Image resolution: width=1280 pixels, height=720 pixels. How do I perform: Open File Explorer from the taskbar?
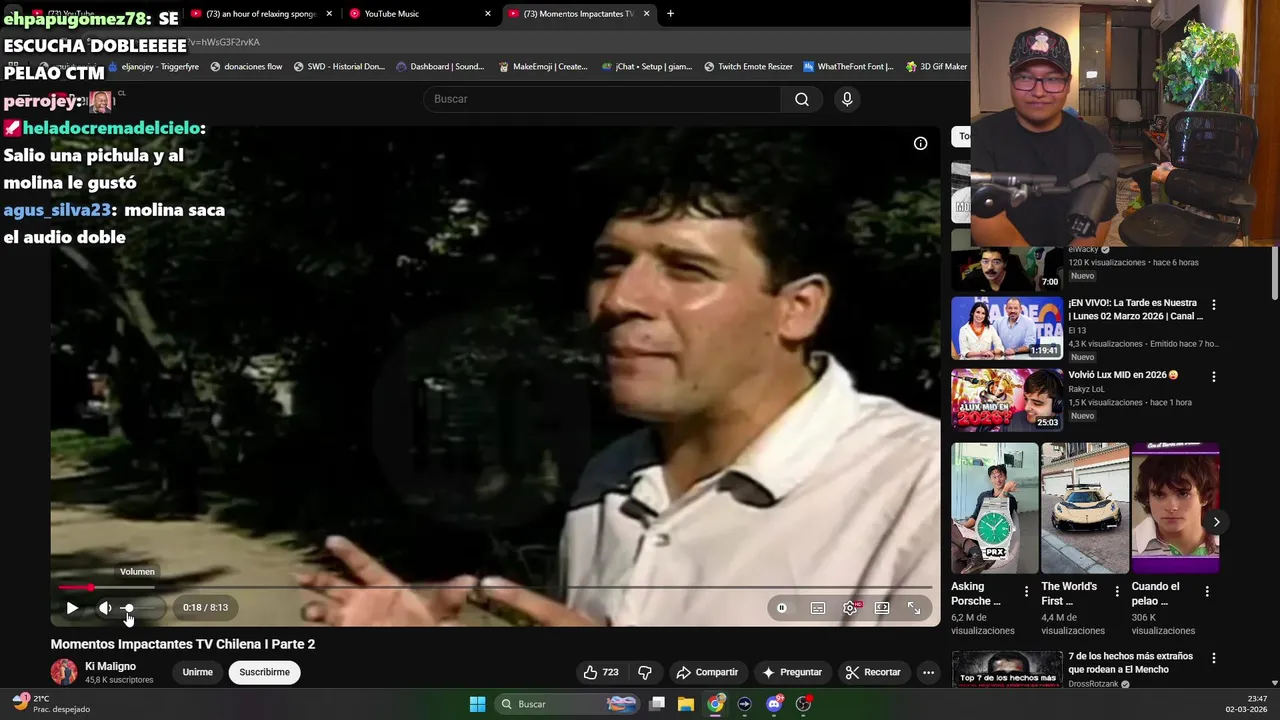pyautogui.click(x=686, y=704)
